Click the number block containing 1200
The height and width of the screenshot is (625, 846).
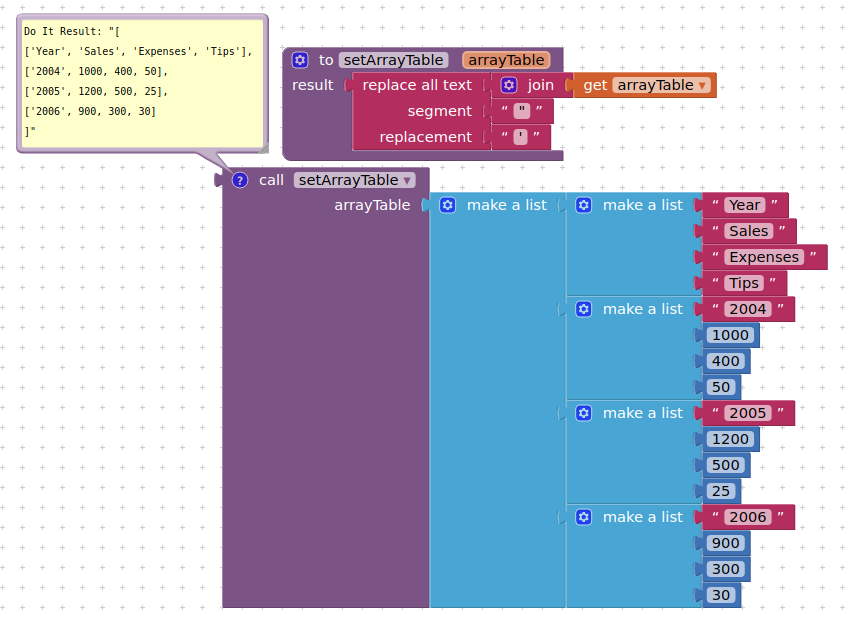click(727, 439)
